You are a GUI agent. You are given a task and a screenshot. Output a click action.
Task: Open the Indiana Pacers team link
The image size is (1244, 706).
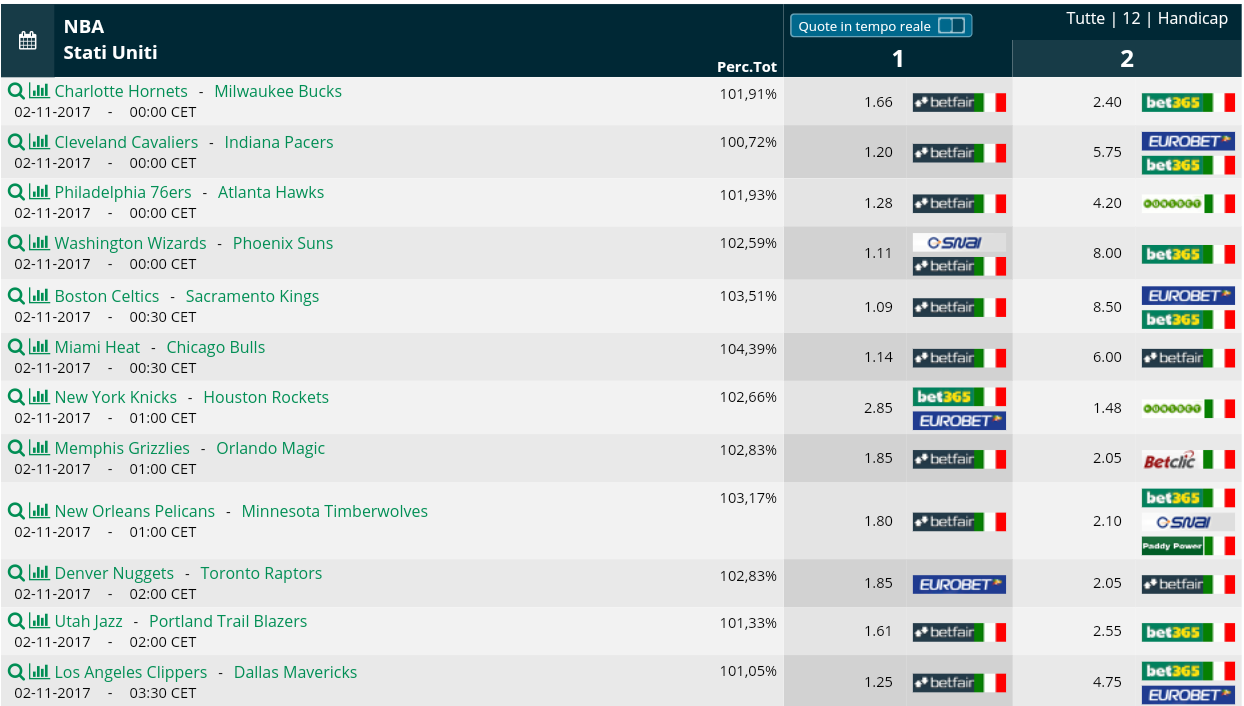(279, 142)
